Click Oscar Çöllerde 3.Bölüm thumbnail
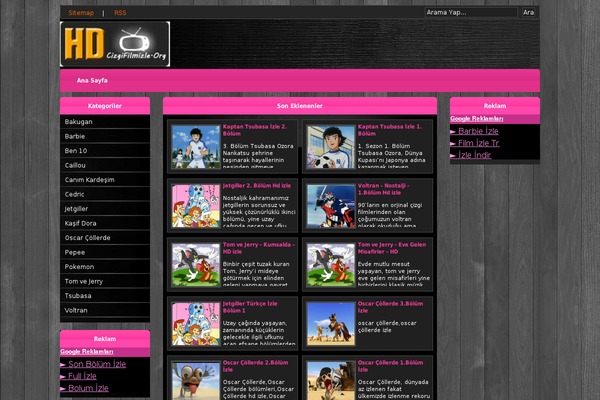The image size is (600, 400). [331, 324]
